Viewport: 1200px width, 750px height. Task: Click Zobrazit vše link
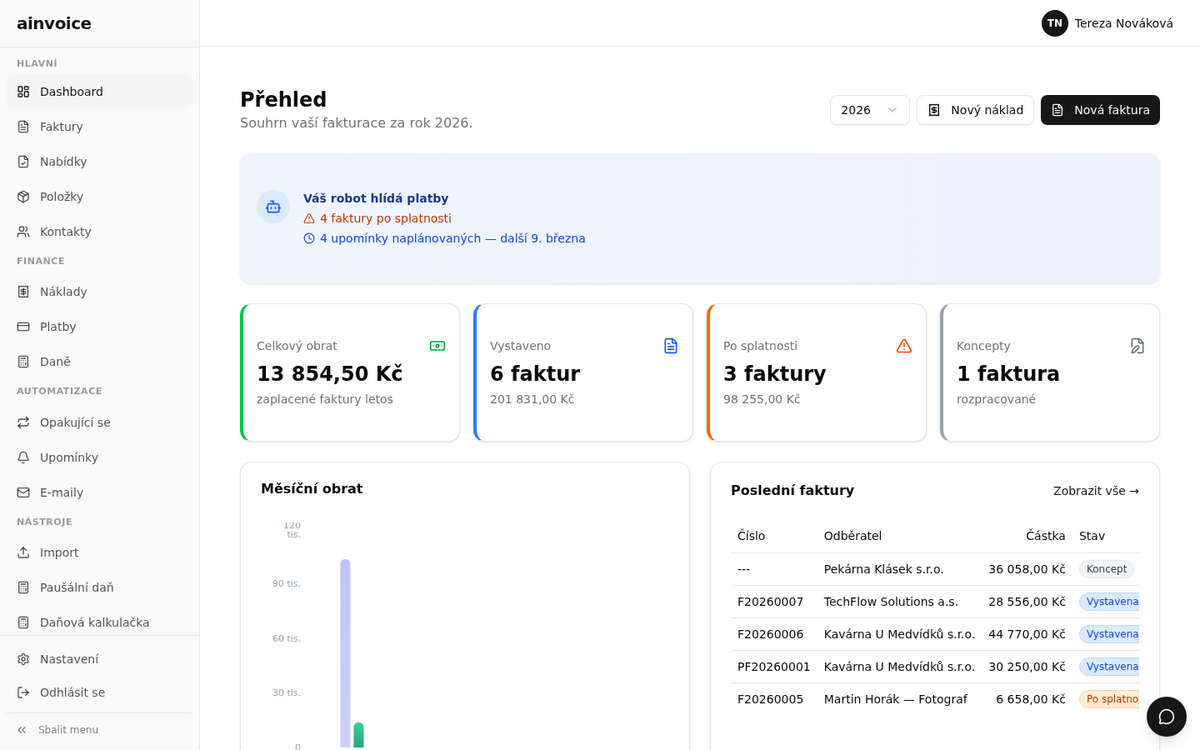(x=1096, y=491)
